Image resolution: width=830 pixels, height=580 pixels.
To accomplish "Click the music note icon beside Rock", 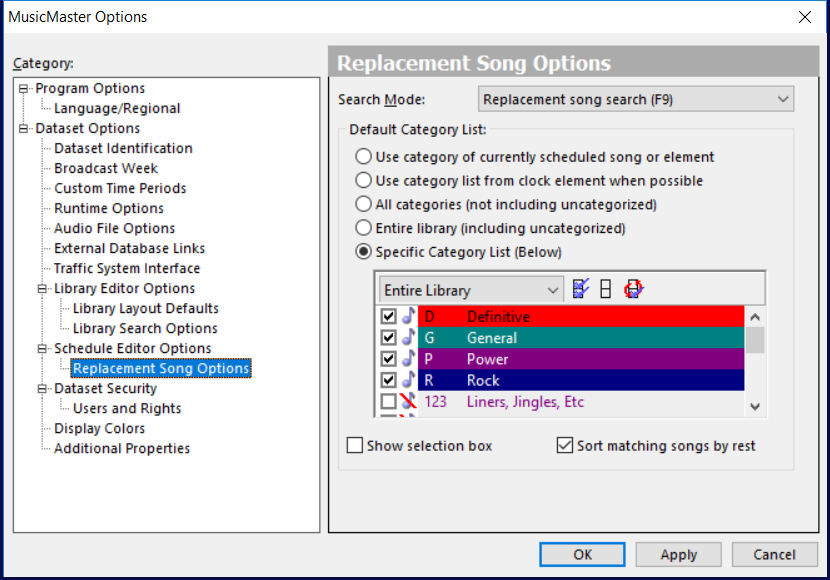I will click(408, 380).
